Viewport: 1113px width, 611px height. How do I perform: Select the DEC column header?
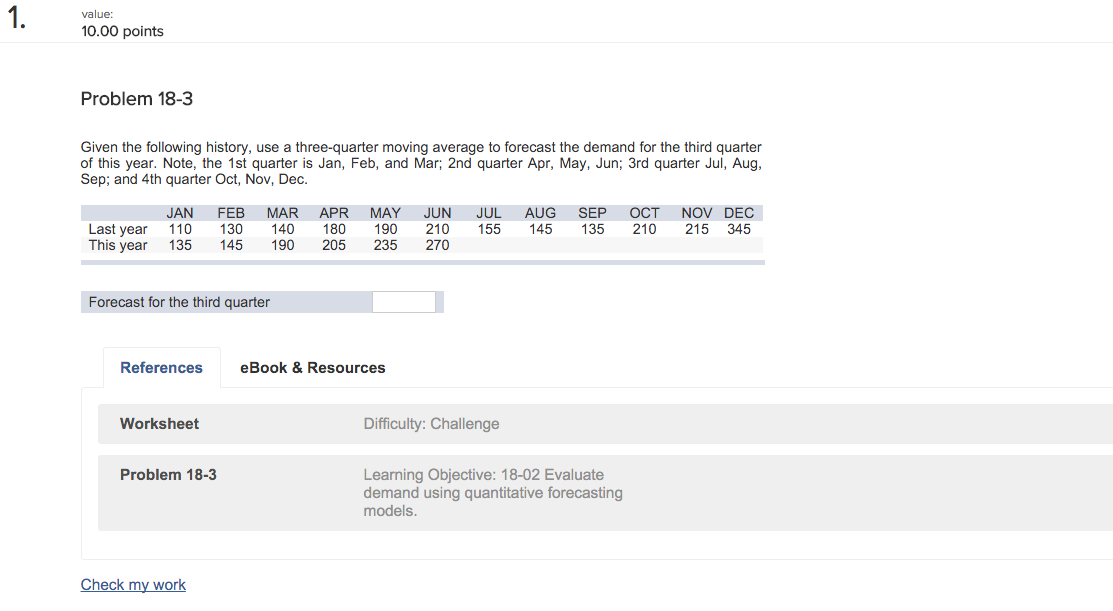pos(739,213)
